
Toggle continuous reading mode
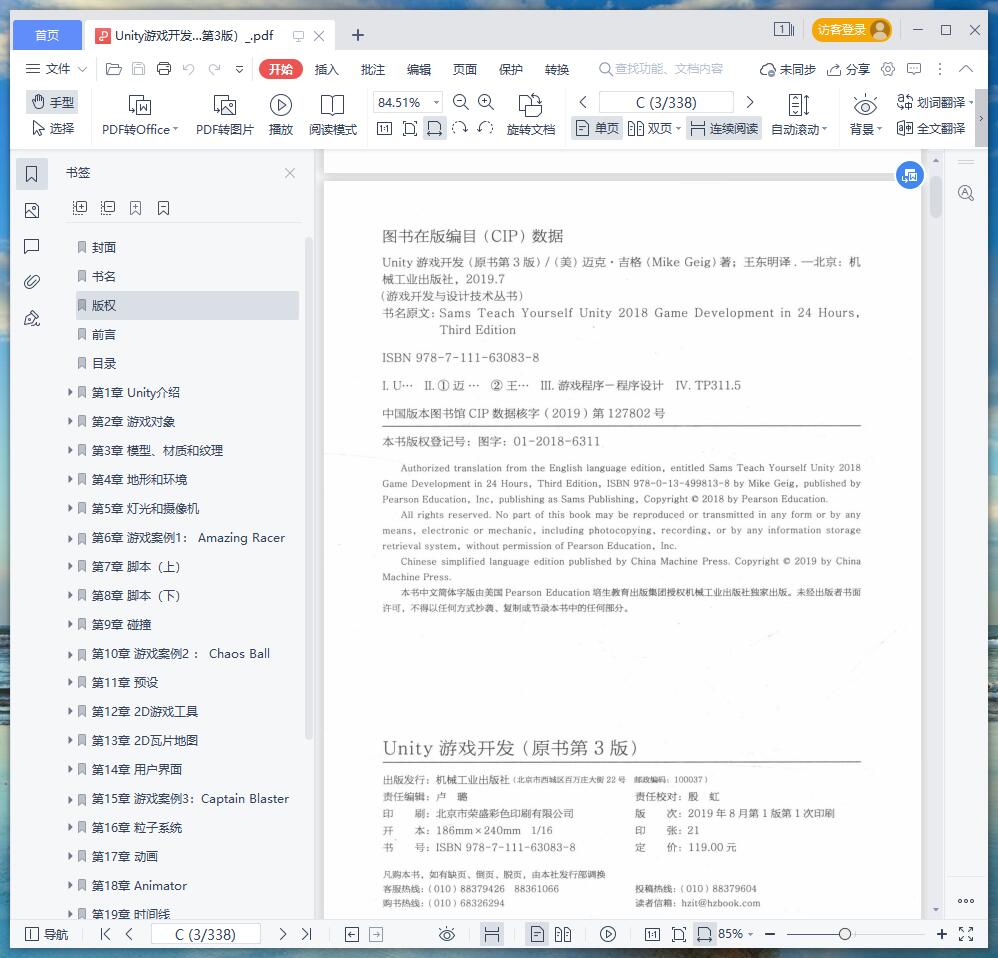click(x=724, y=129)
